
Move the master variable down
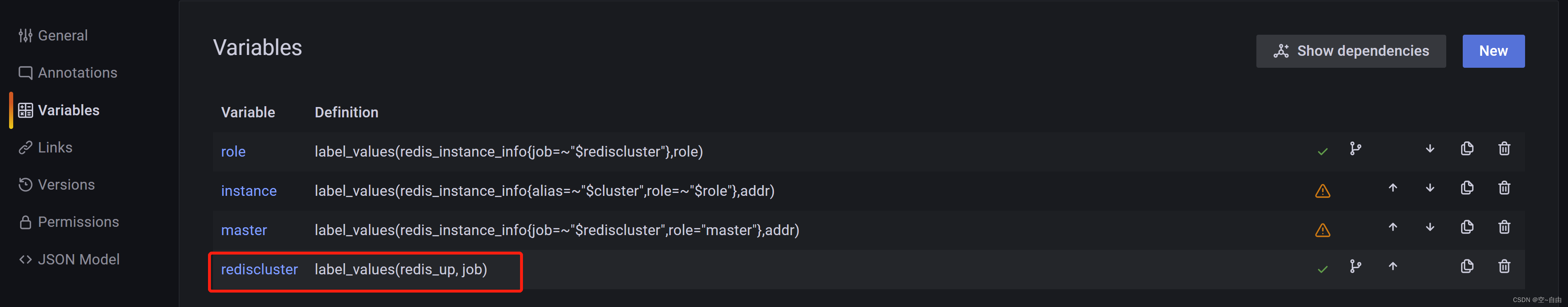coord(1430,227)
